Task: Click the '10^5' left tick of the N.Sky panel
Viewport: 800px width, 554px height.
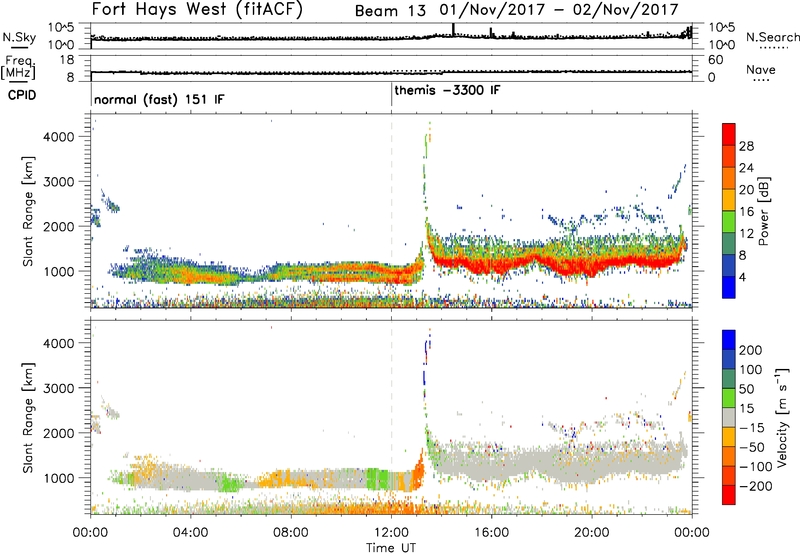Action: (x=61, y=28)
